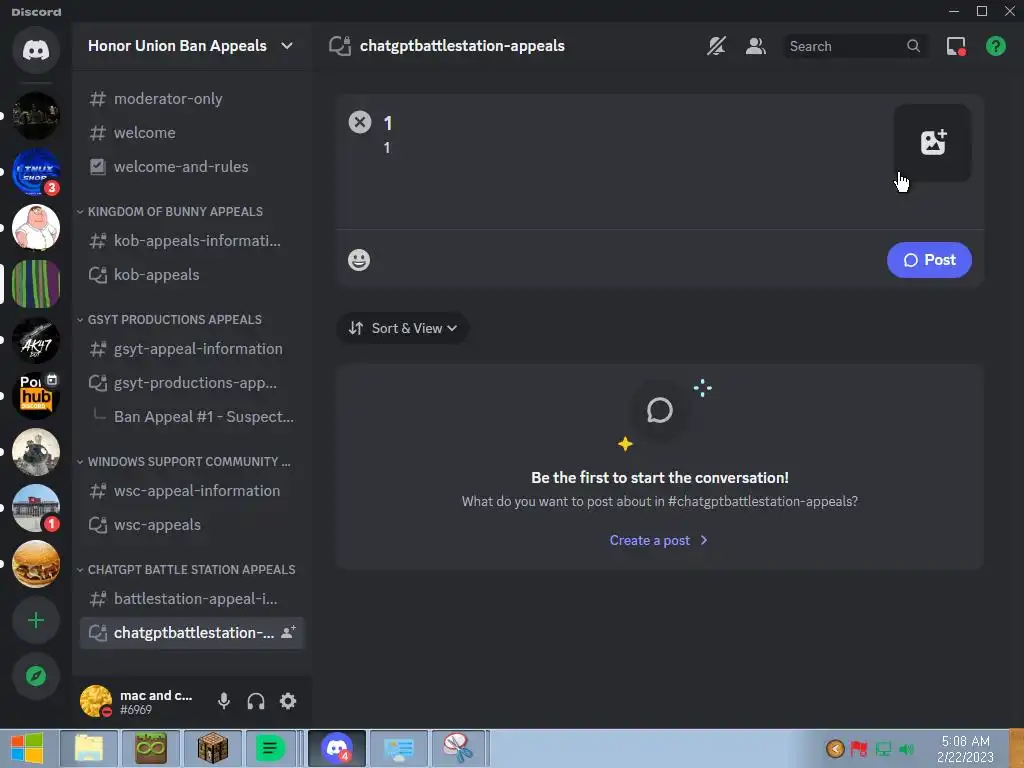
Task: Open the server with red flag building
Action: 36,508
